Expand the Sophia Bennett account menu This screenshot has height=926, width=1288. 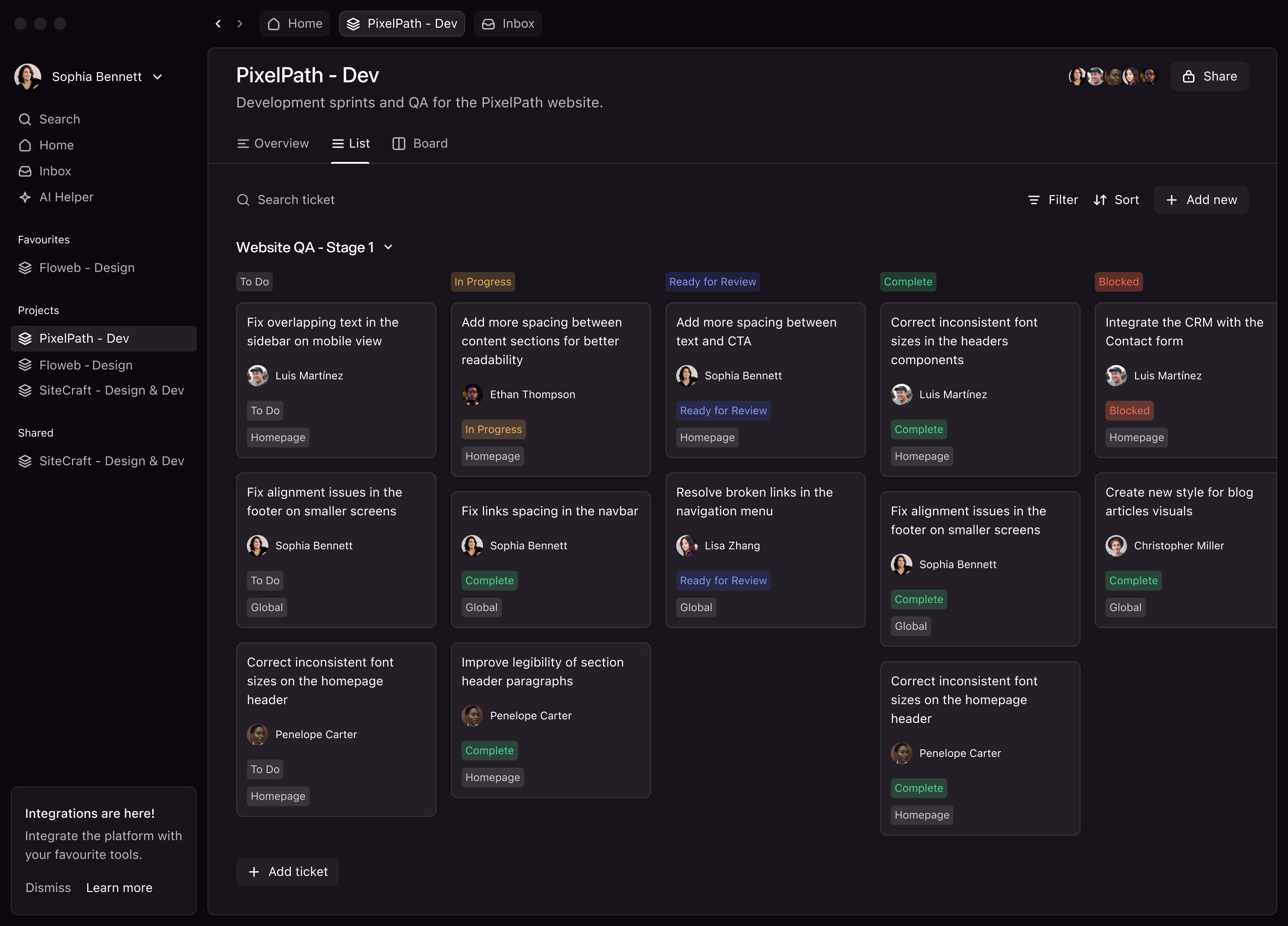(x=157, y=76)
